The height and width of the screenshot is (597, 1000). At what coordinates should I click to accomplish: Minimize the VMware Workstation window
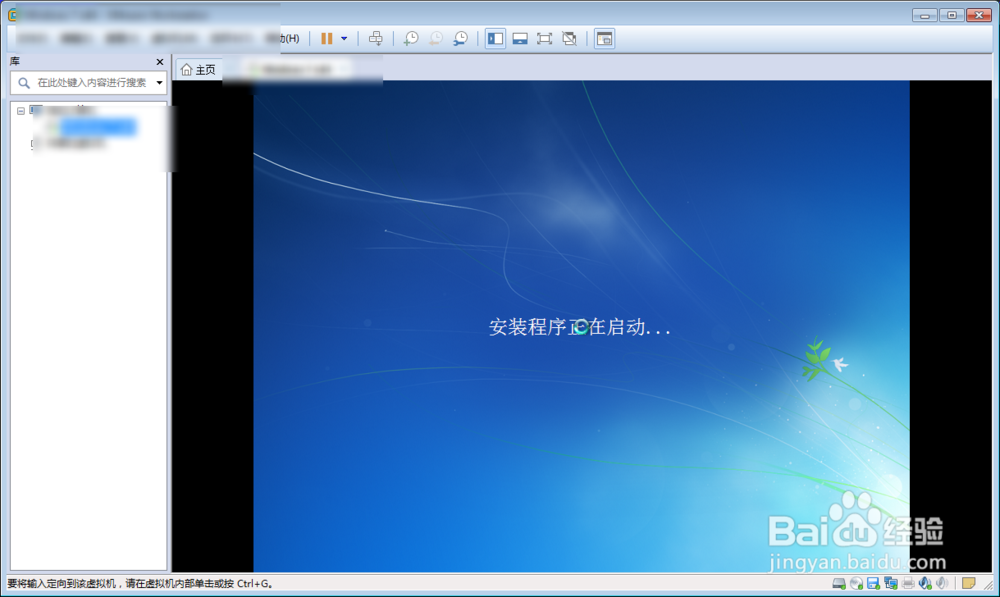[924, 15]
